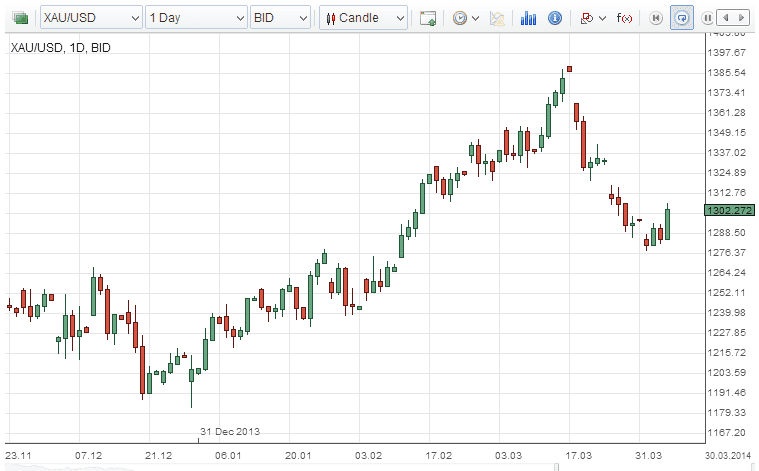This screenshot has width=759, height=471.
Task: Click the green chart icon at toolbar start
Action: (21, 18)
